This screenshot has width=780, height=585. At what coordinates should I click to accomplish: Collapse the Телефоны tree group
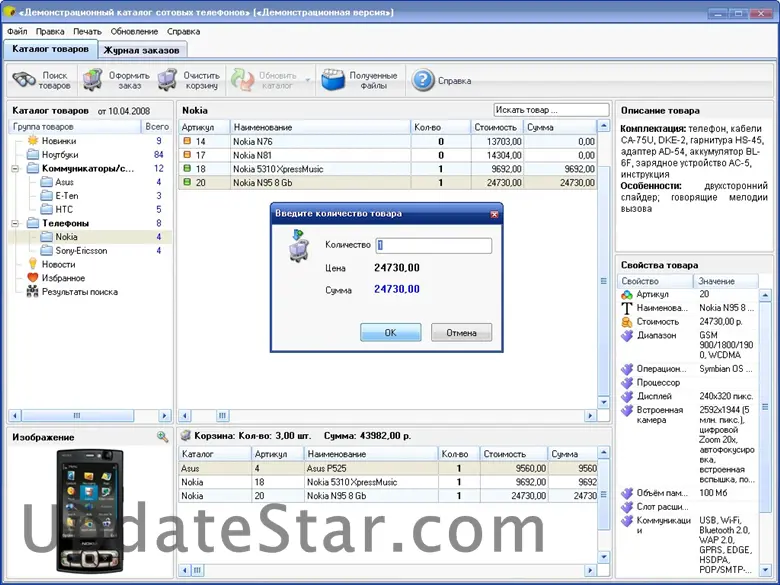click(x=15, y=223)
